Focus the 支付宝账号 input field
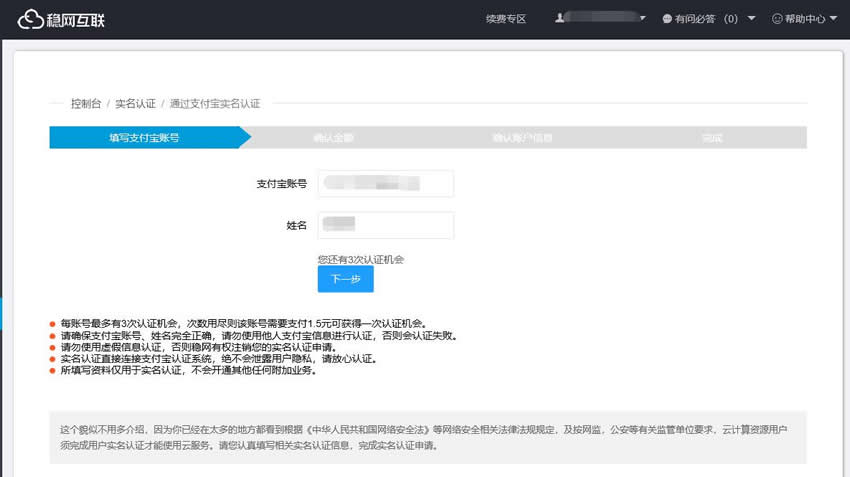Viewport: 850px width, 477px height. coord(385,184)
